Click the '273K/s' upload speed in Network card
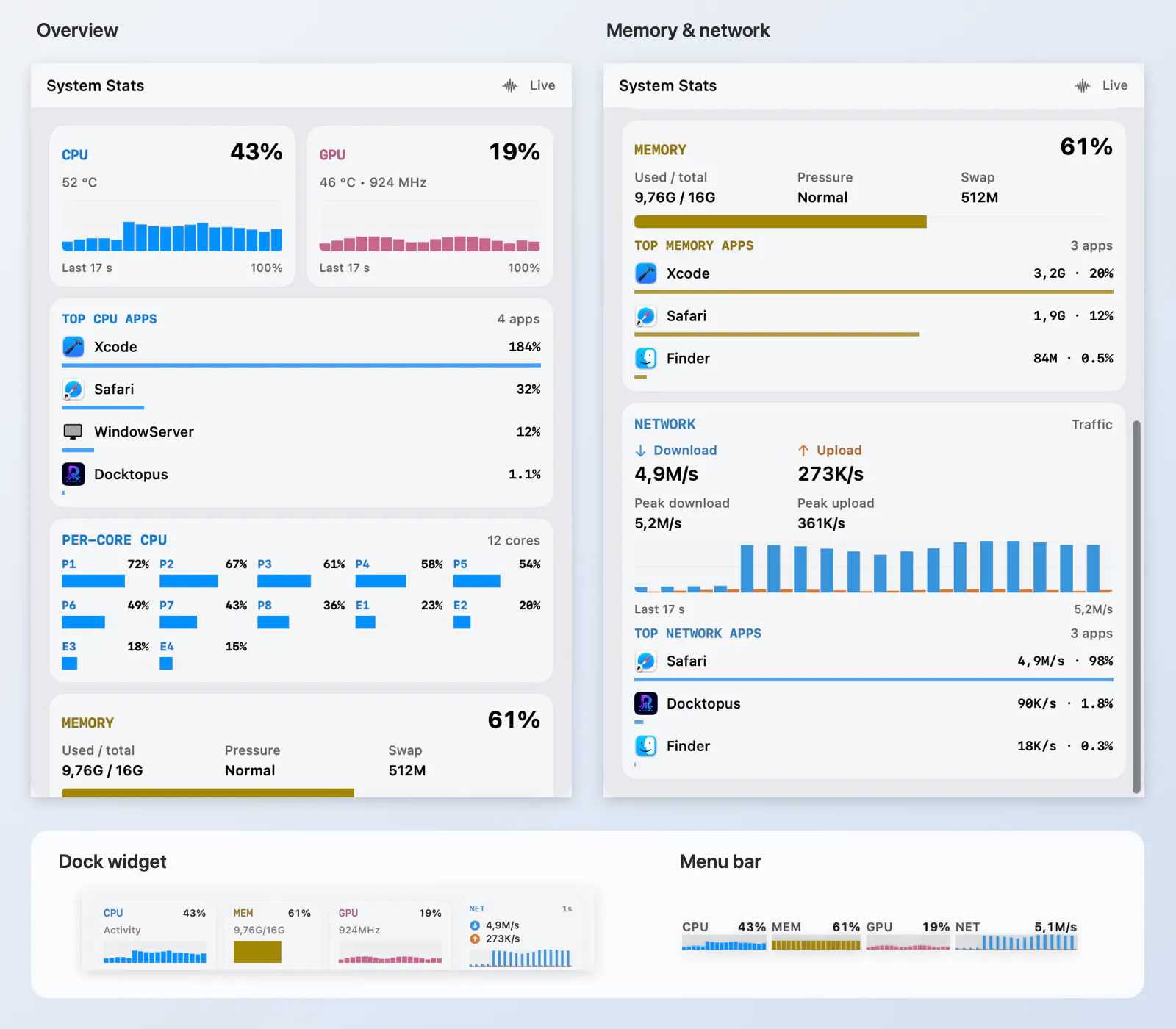 click(x=831, y=474)
